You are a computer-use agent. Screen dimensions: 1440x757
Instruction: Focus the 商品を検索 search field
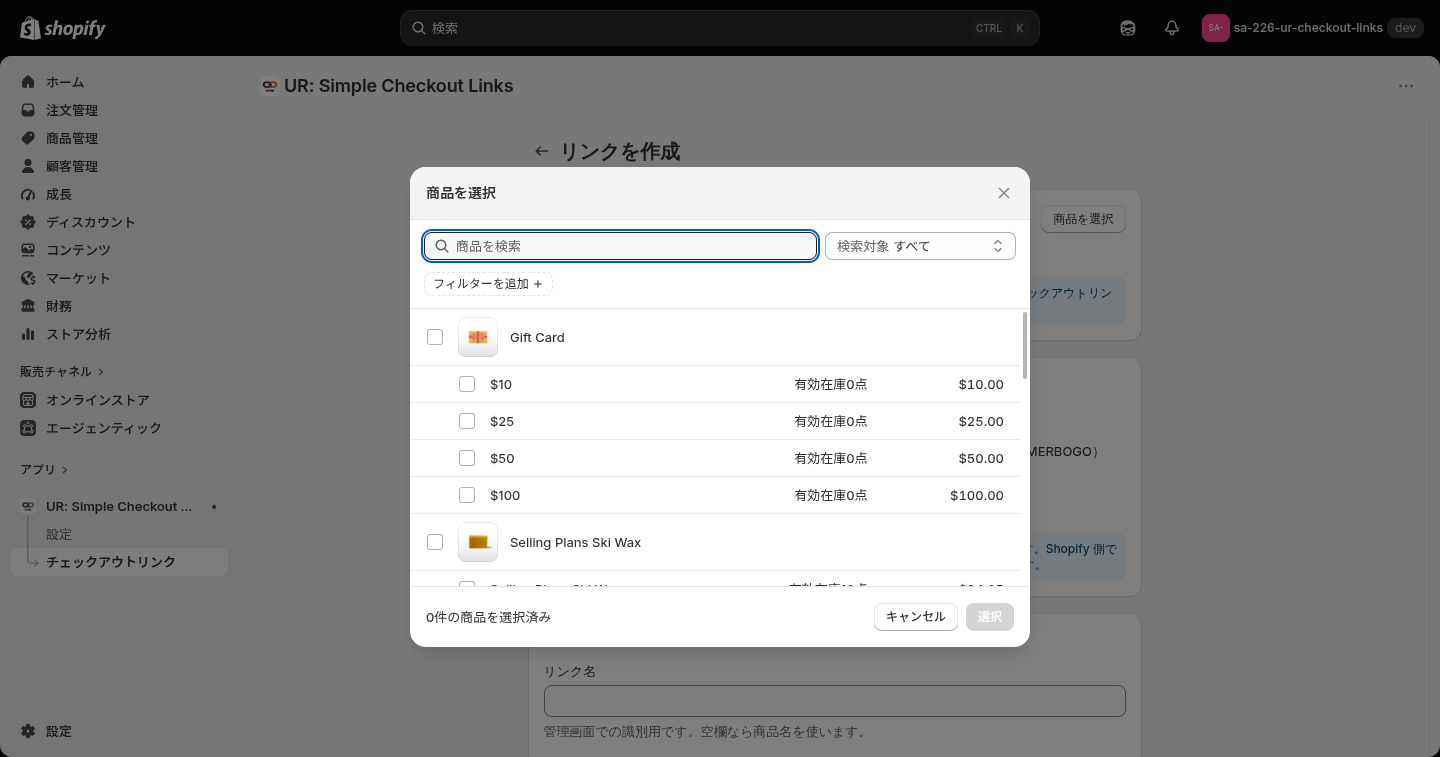coord(621,246)
